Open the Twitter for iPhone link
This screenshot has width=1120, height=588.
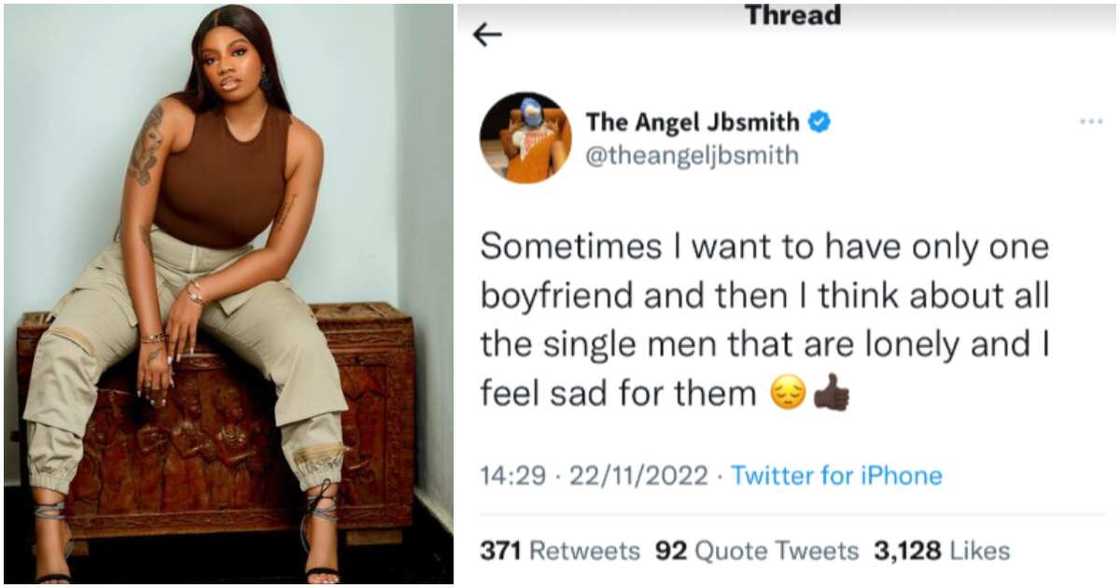click(x=836, y=475)
